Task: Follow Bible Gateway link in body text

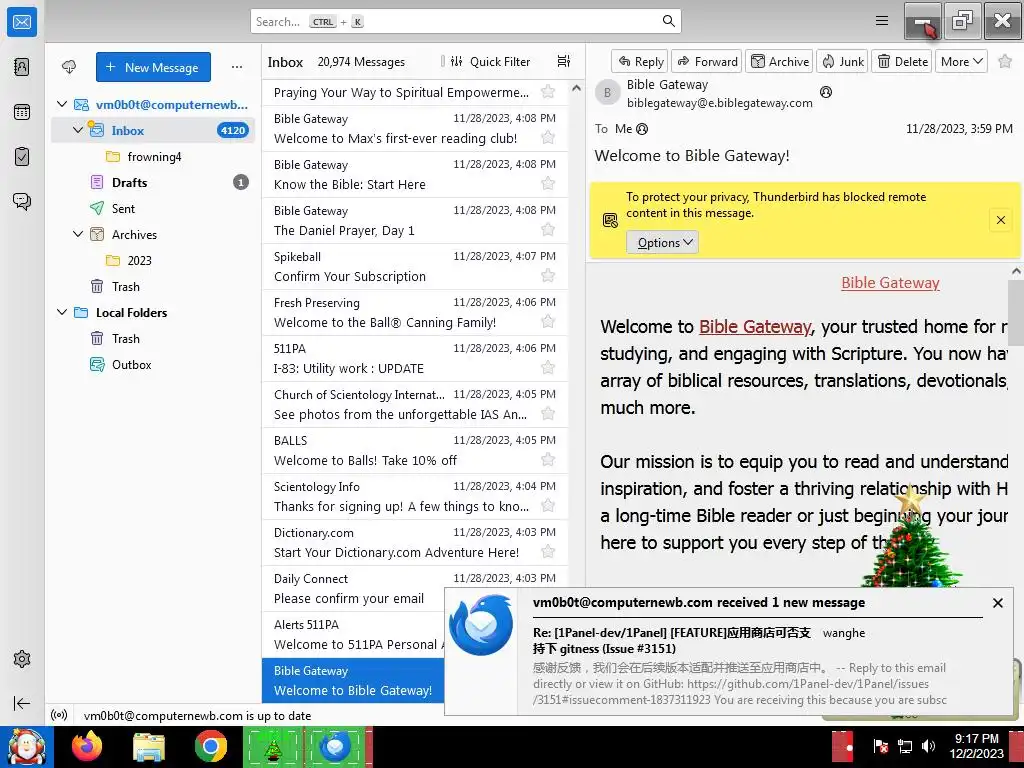Action: [x=754, y=327]
